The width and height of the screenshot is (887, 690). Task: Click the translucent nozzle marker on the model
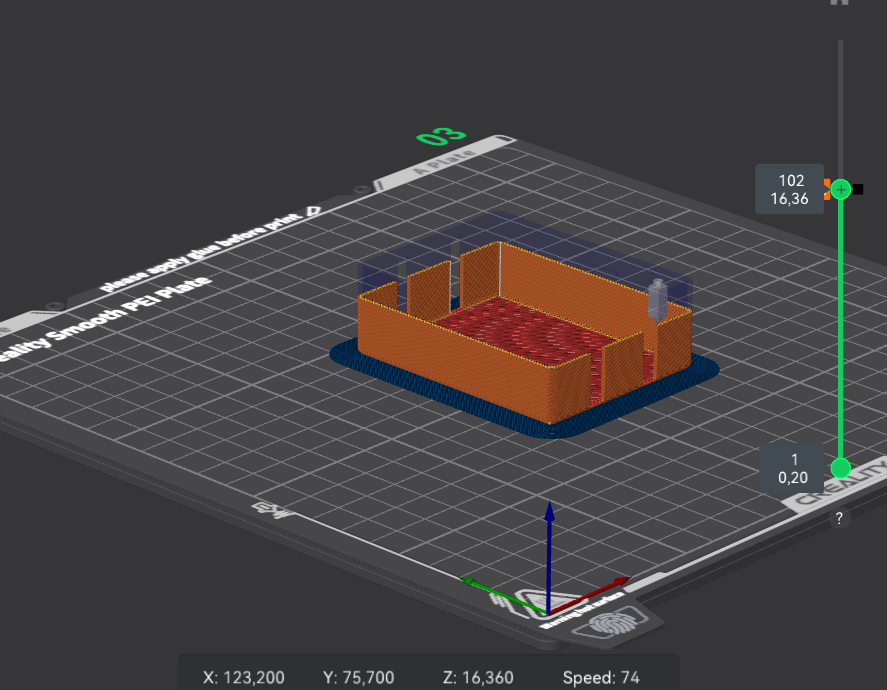[658, 300]
